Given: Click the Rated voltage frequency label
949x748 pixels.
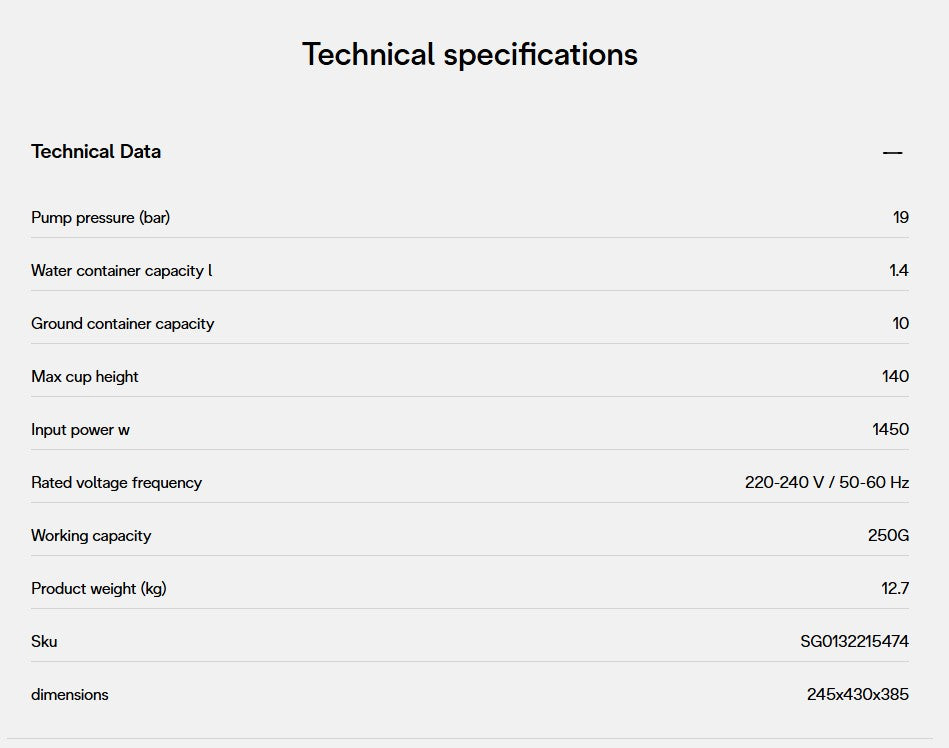Looking at the screenshot, I should (x=117, y=483).
